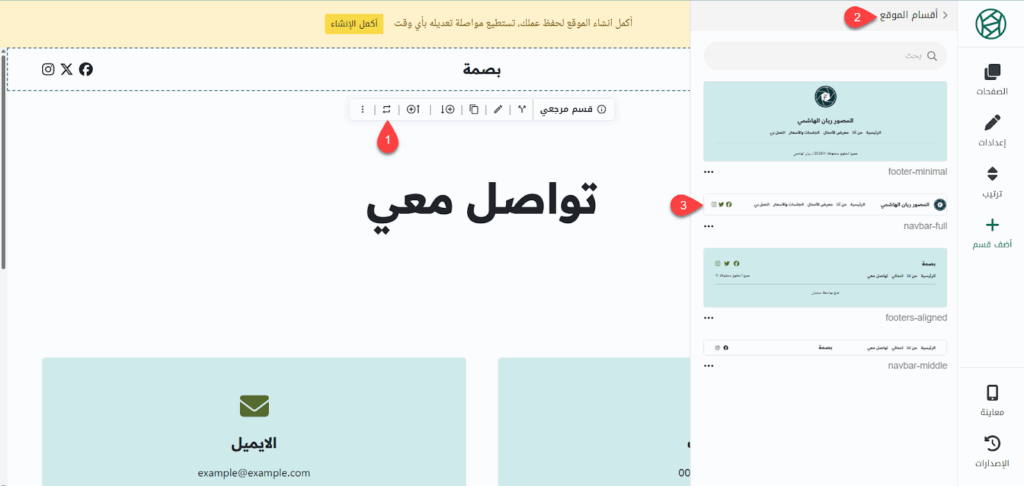Open options menu for footers-aligned section

[709, 317]
